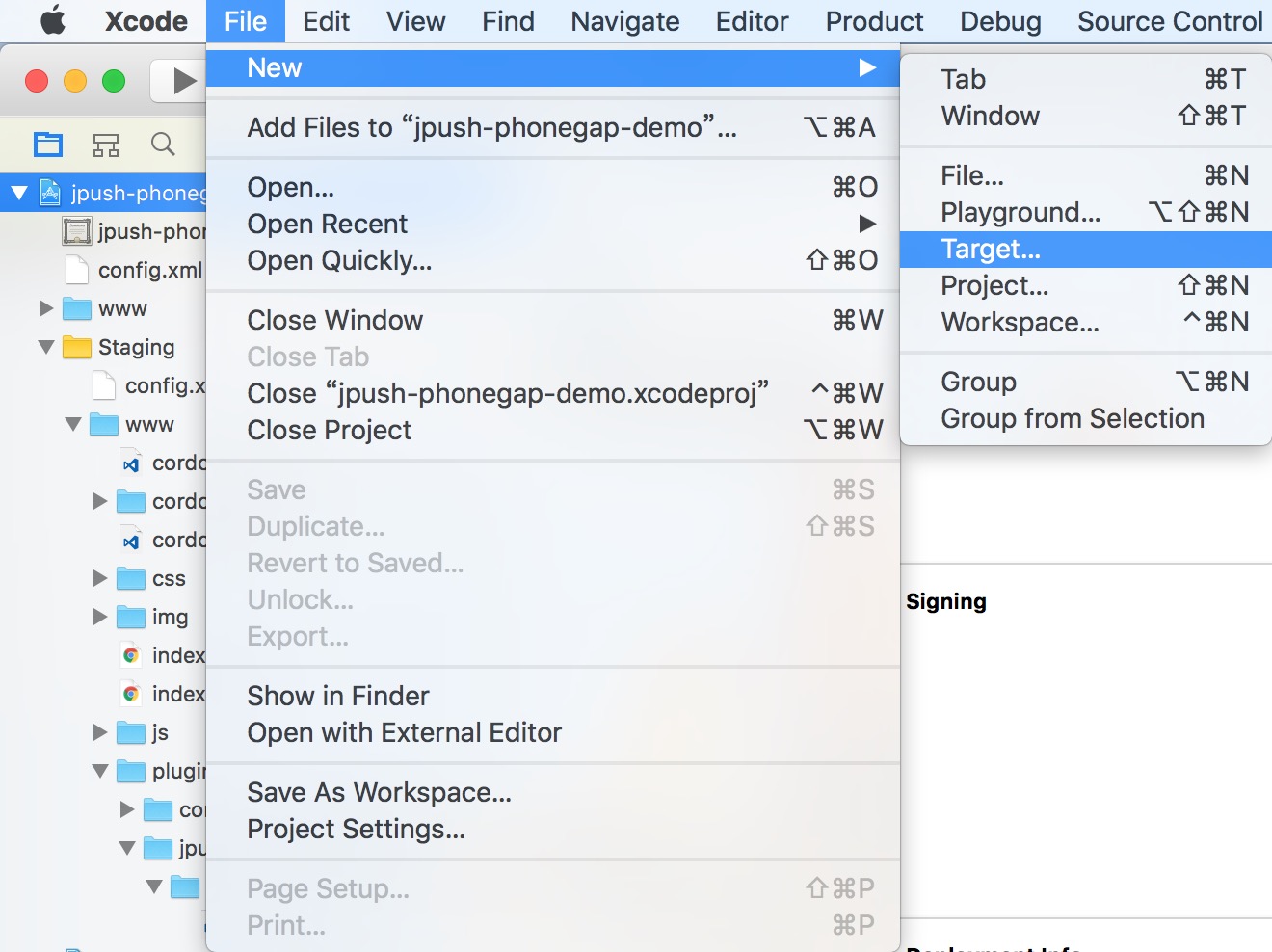Open the Open Recent submenu
This screenshot has width=1272, height=952.
328,224
